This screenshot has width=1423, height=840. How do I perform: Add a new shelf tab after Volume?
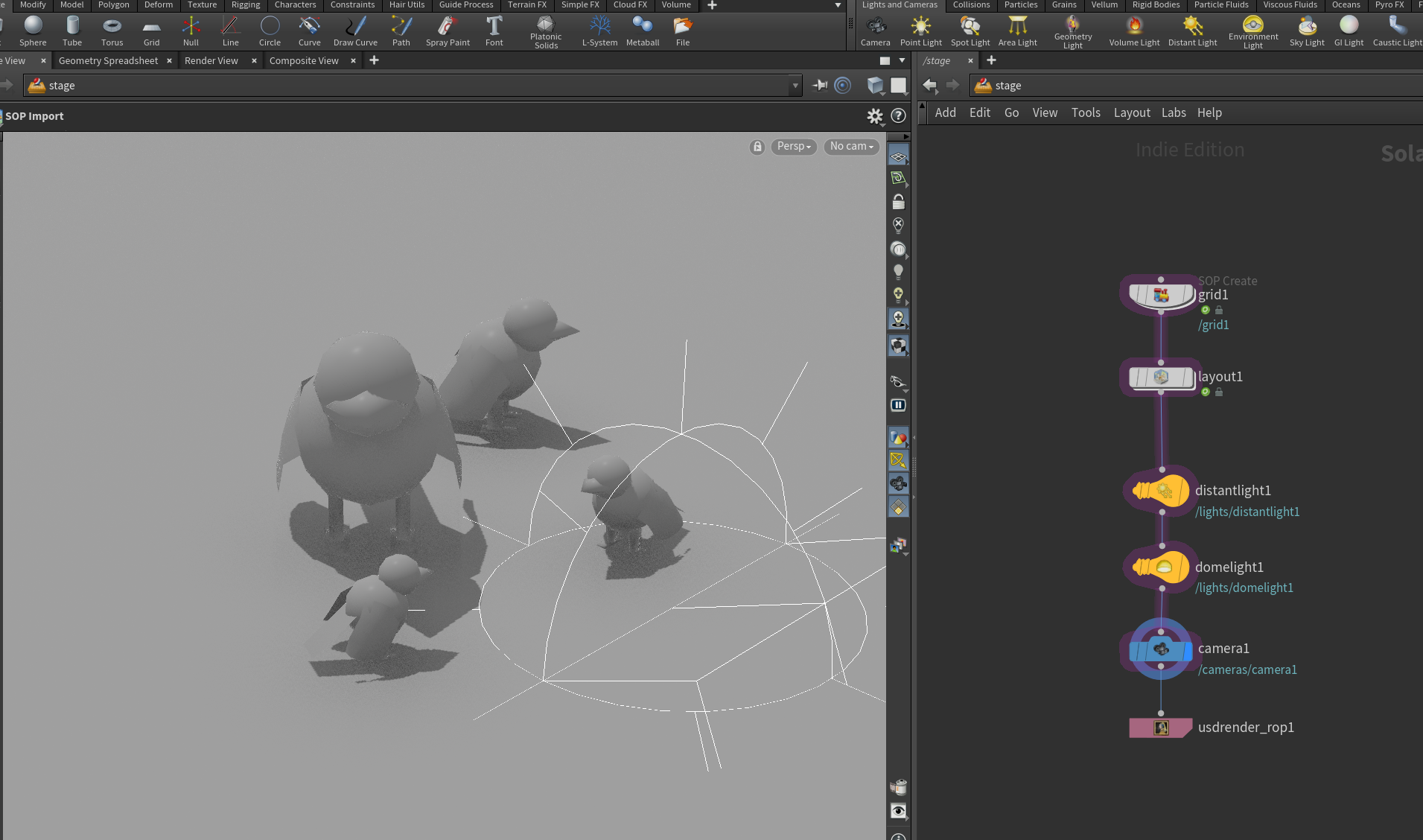[712, 5]
